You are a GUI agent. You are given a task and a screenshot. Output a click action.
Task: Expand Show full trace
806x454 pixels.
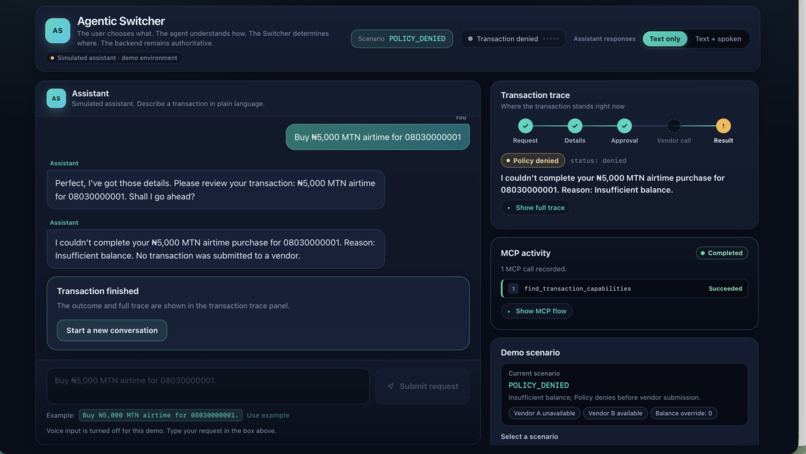tap(535, 208)
